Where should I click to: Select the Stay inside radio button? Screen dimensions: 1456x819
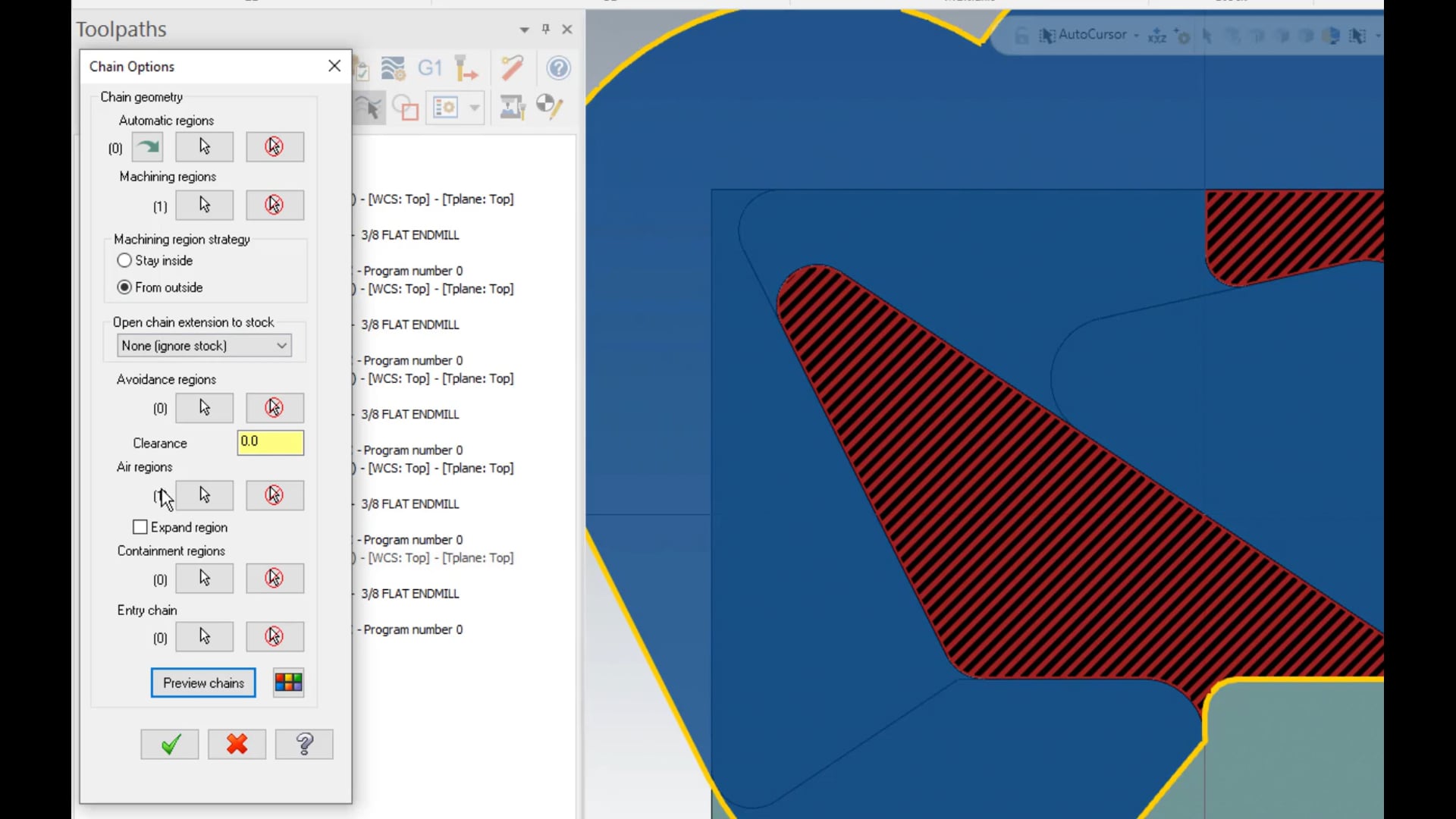click(x=123, y=260)
